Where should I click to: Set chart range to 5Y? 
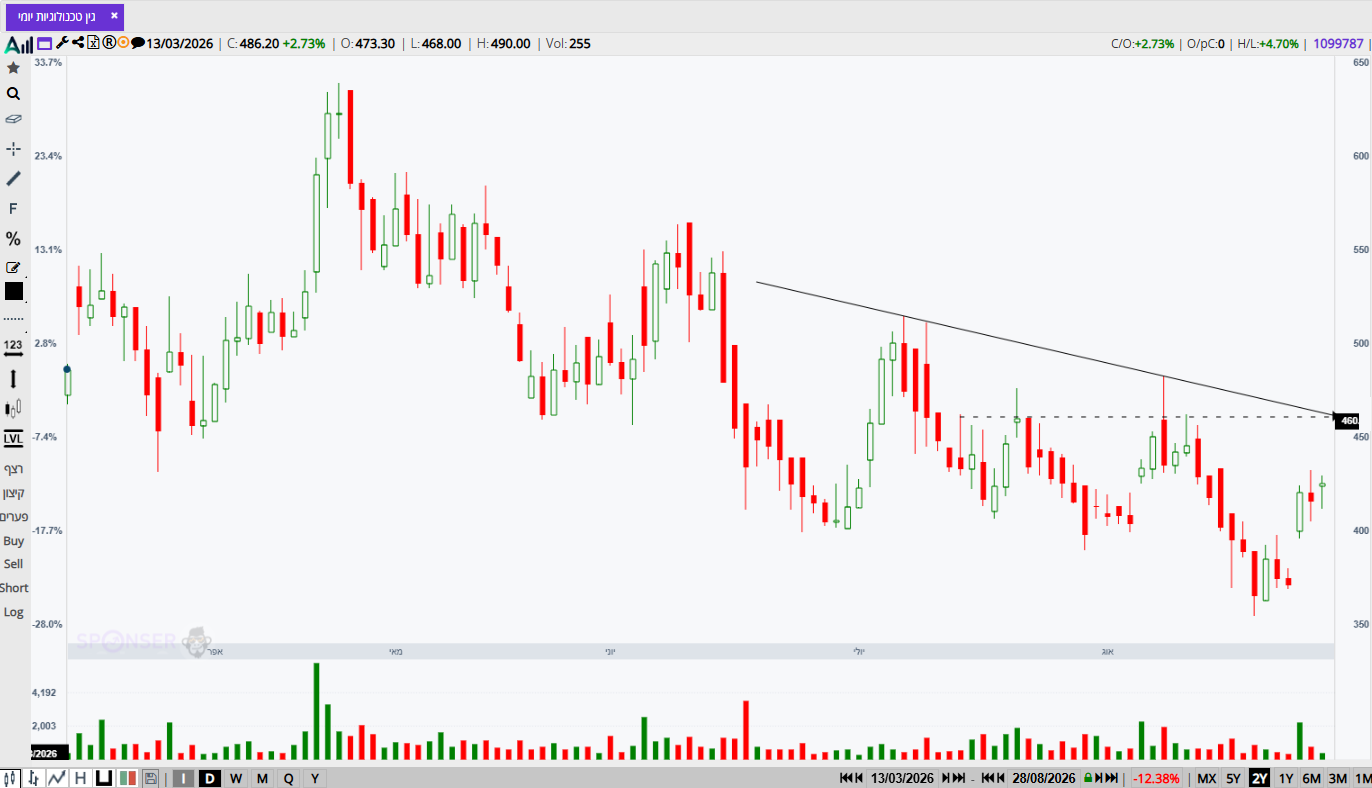(1233, 778)
